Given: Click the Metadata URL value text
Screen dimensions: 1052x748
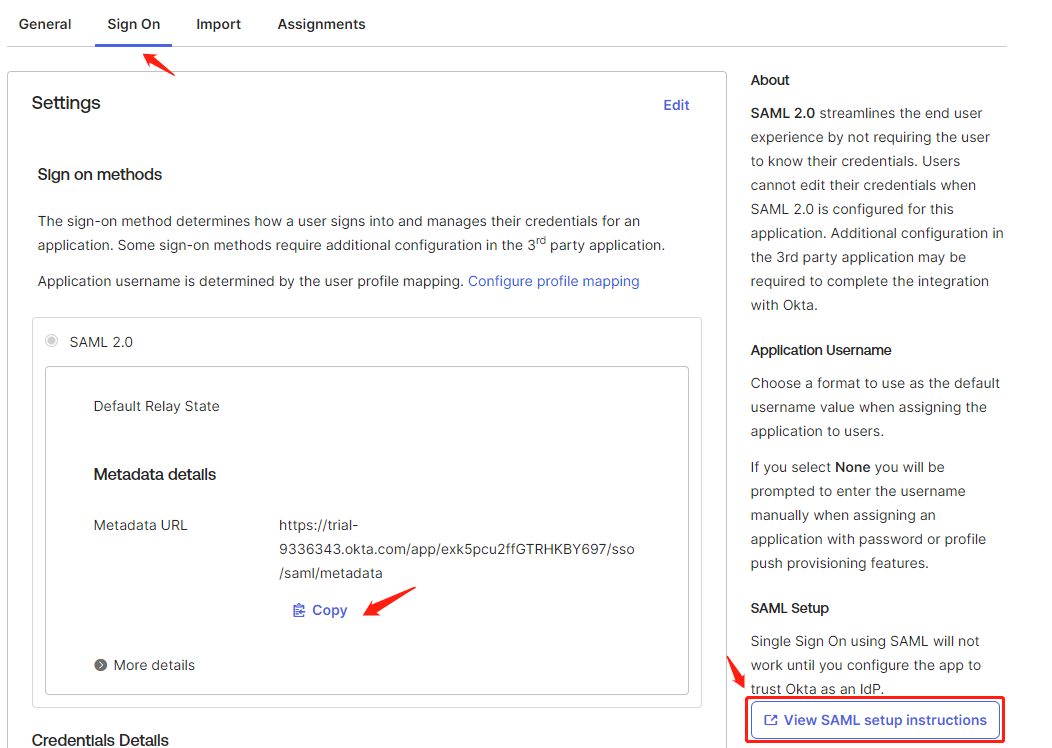Looking at the screenshot, I should pyautogui.click(x=456, y=549).
